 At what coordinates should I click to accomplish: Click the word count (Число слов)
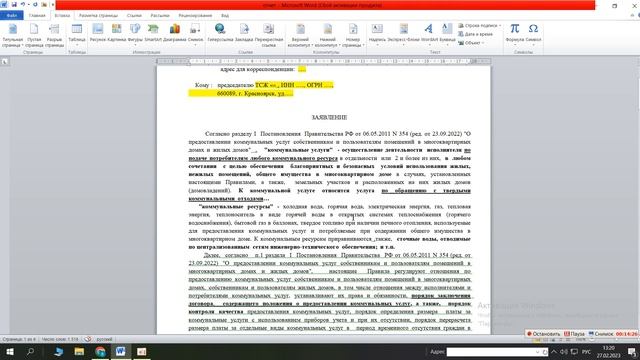click(60, 339)
